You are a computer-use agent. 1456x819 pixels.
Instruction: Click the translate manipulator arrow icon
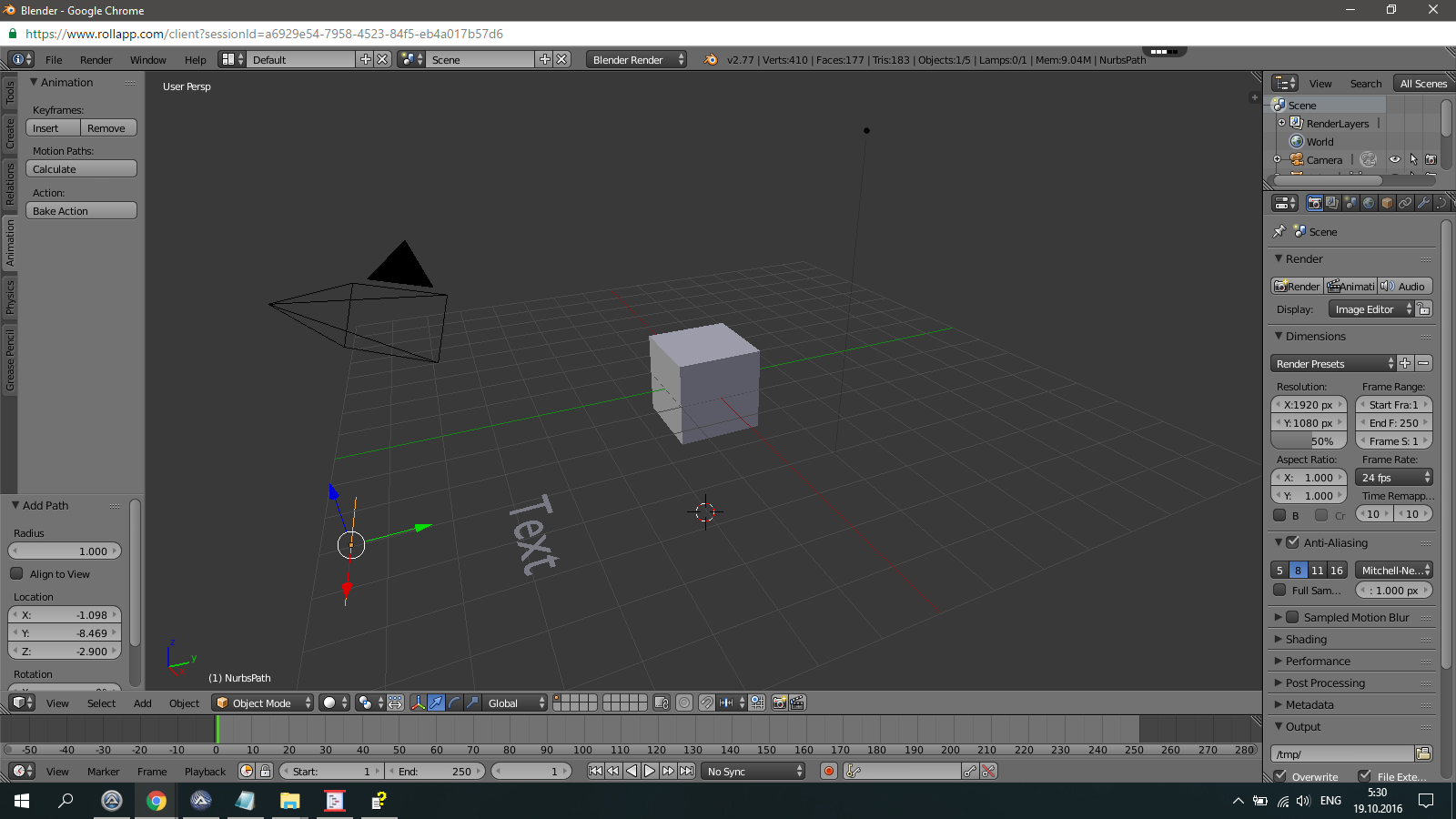tap(436, 703)
